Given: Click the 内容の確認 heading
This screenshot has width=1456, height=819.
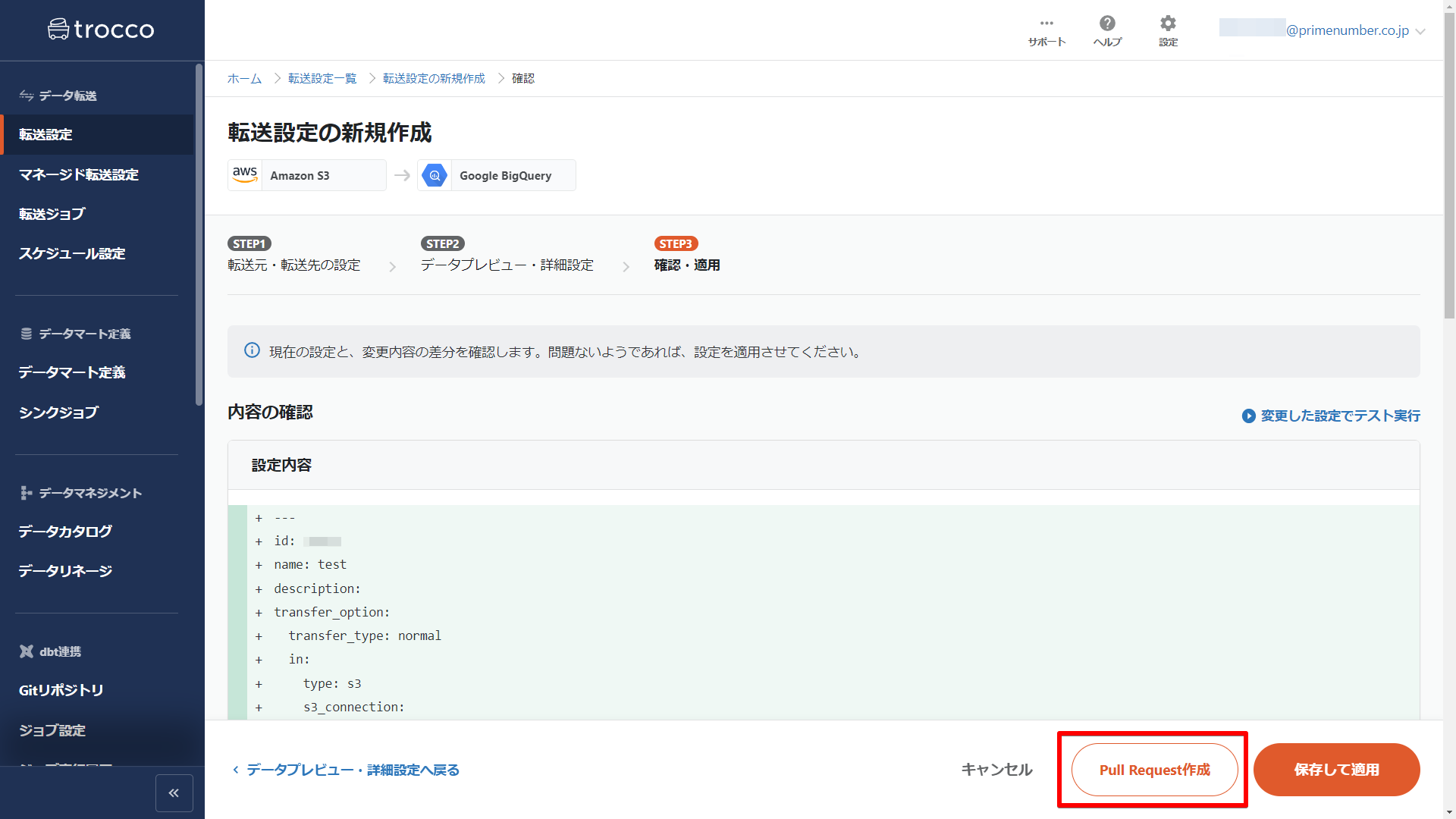Looking at the screenshot, I should (270, 412).
